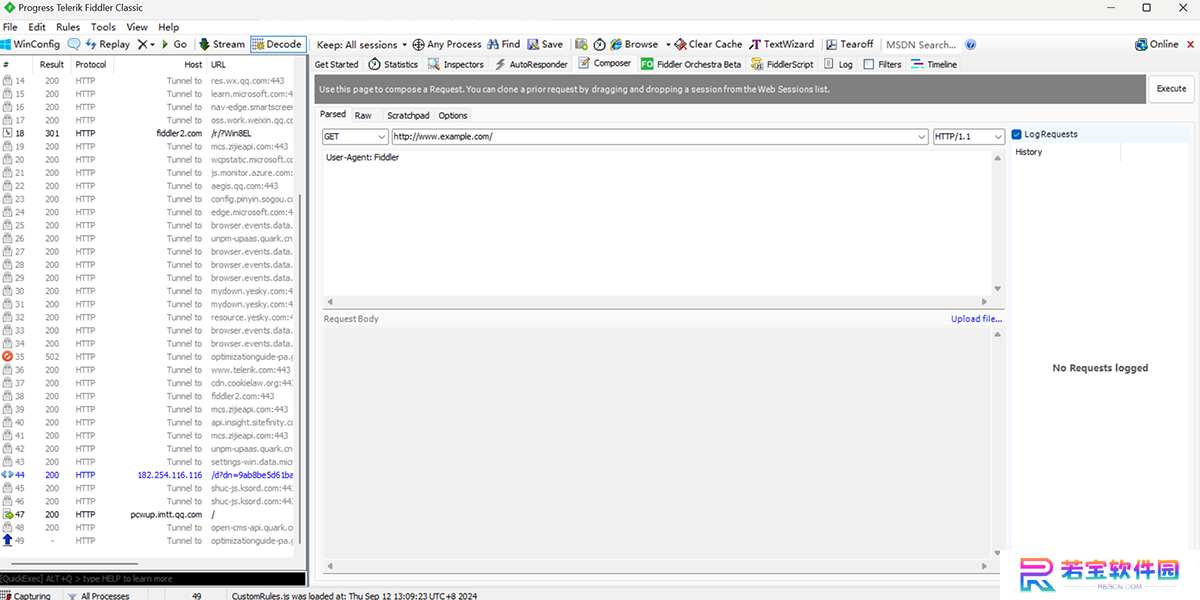Switch to the Get Started tab

(x=337, y=64)
